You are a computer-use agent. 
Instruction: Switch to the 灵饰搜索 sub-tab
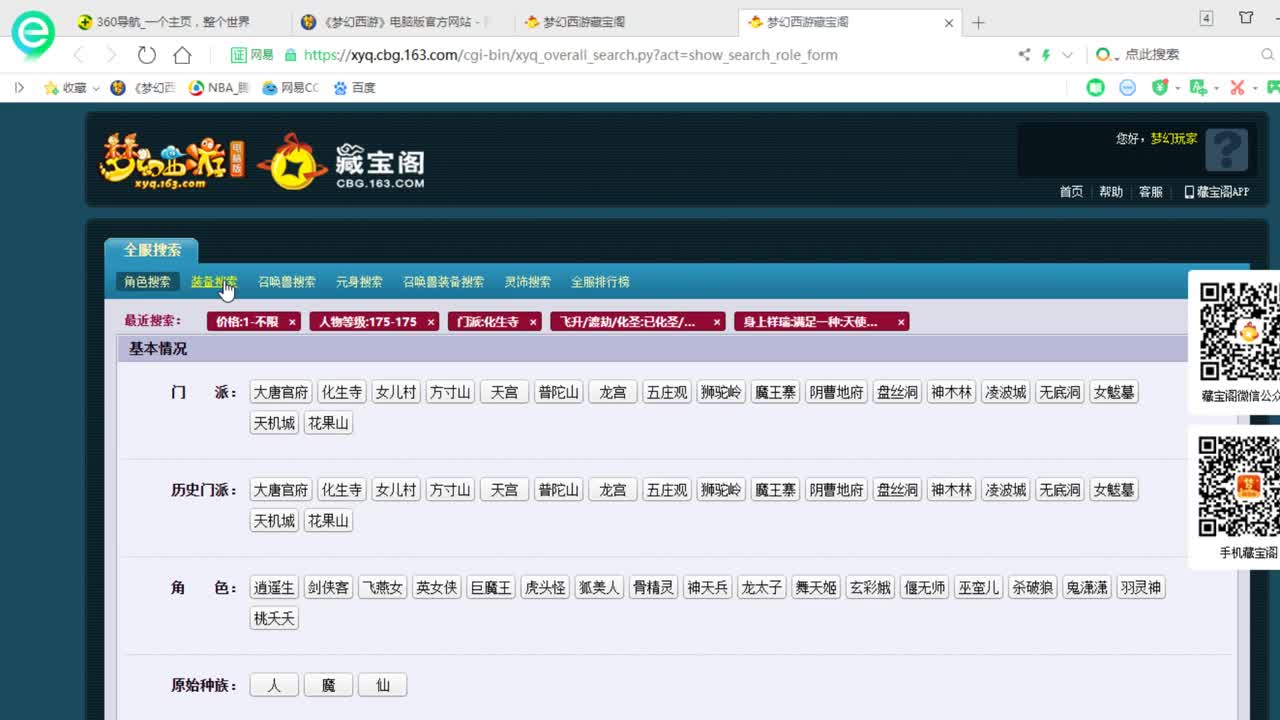coord(527,282)
